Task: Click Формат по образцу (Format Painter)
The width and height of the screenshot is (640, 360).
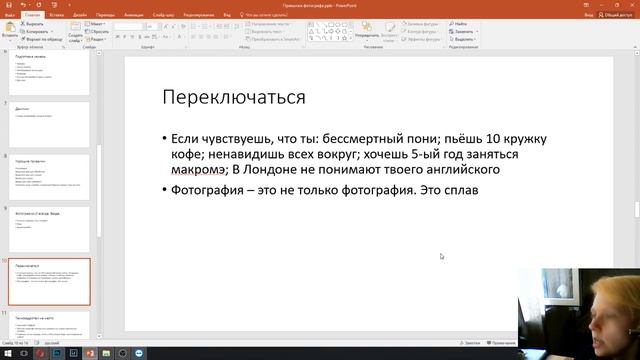Action: [42, 39]
